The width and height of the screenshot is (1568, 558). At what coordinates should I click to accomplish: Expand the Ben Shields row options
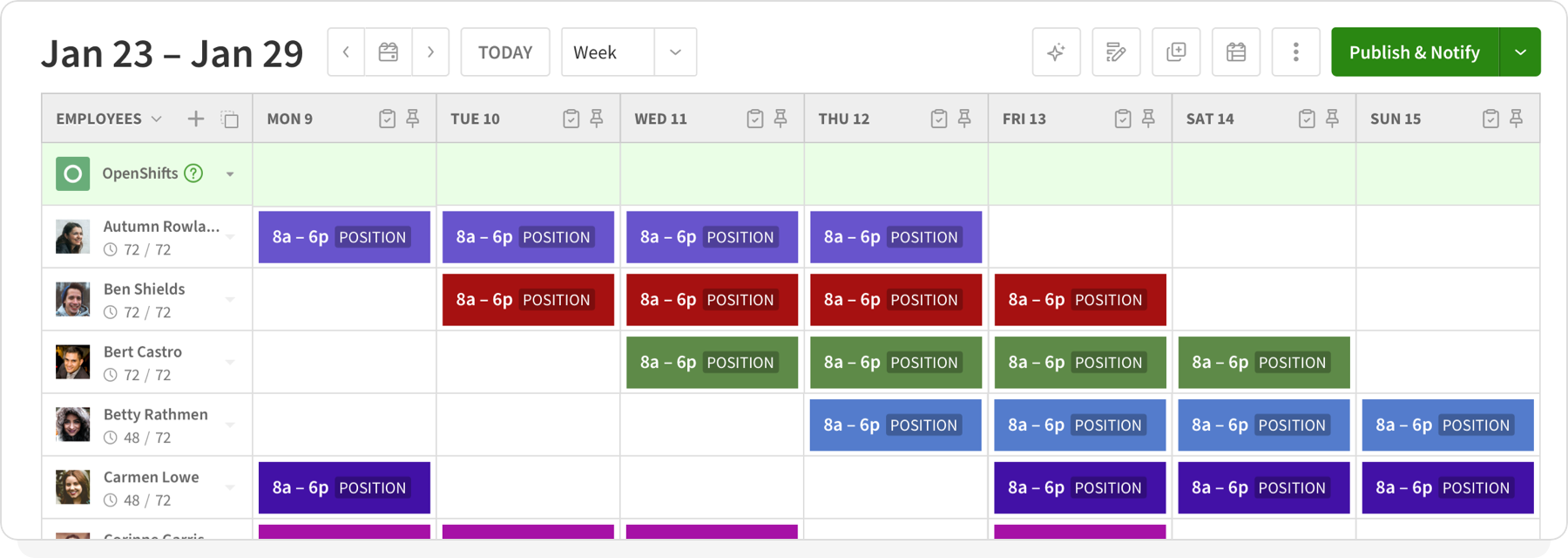click(x=229, y=299)
